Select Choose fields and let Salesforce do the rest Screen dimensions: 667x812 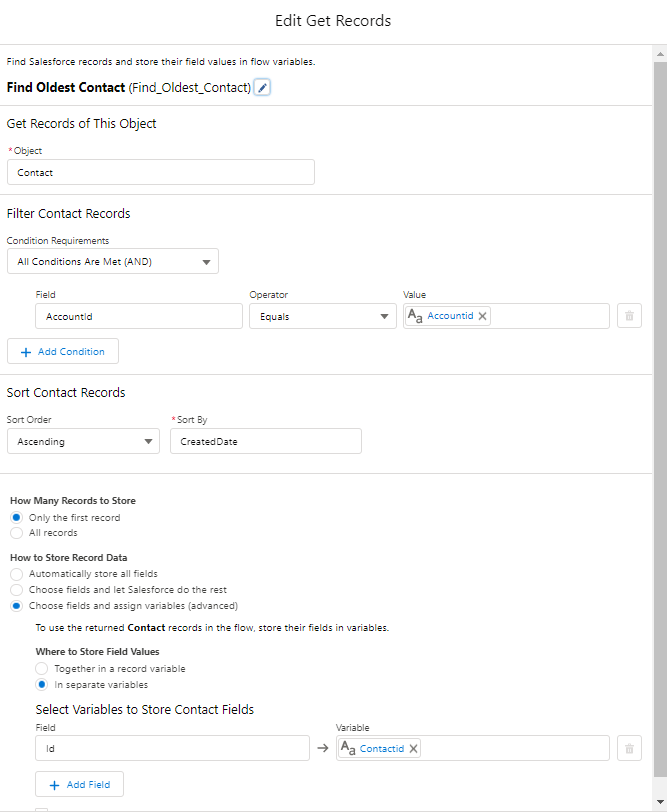[17, 590]
